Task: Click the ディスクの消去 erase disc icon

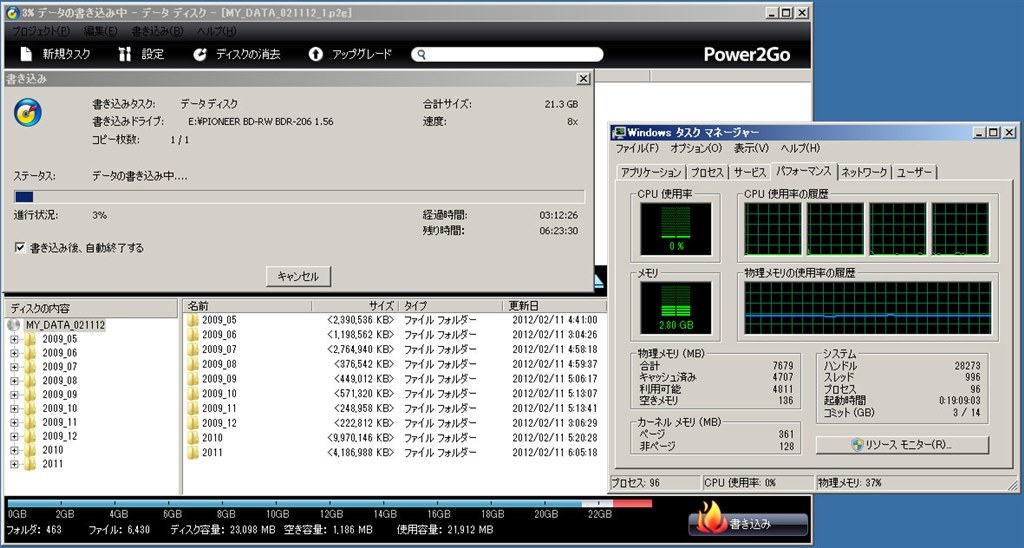Action: coord(200,54)
